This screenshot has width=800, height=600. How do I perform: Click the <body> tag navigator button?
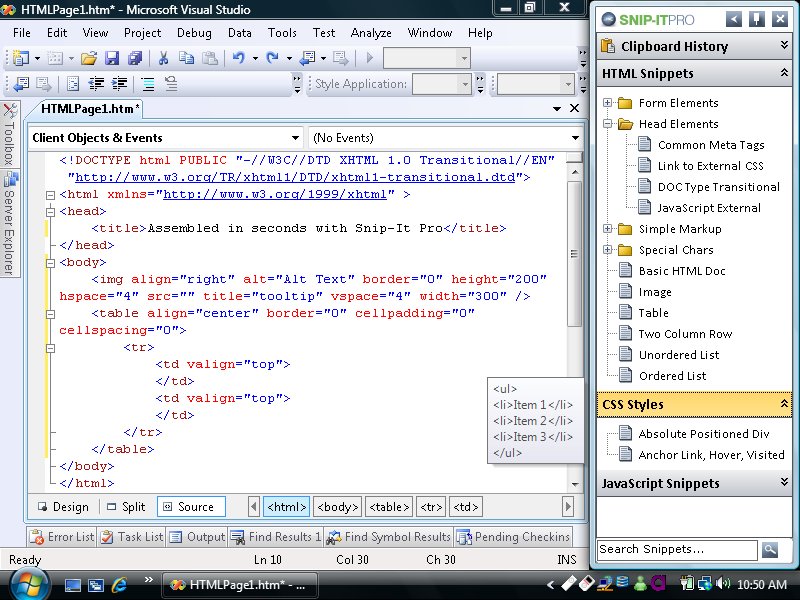click(336, 507)
